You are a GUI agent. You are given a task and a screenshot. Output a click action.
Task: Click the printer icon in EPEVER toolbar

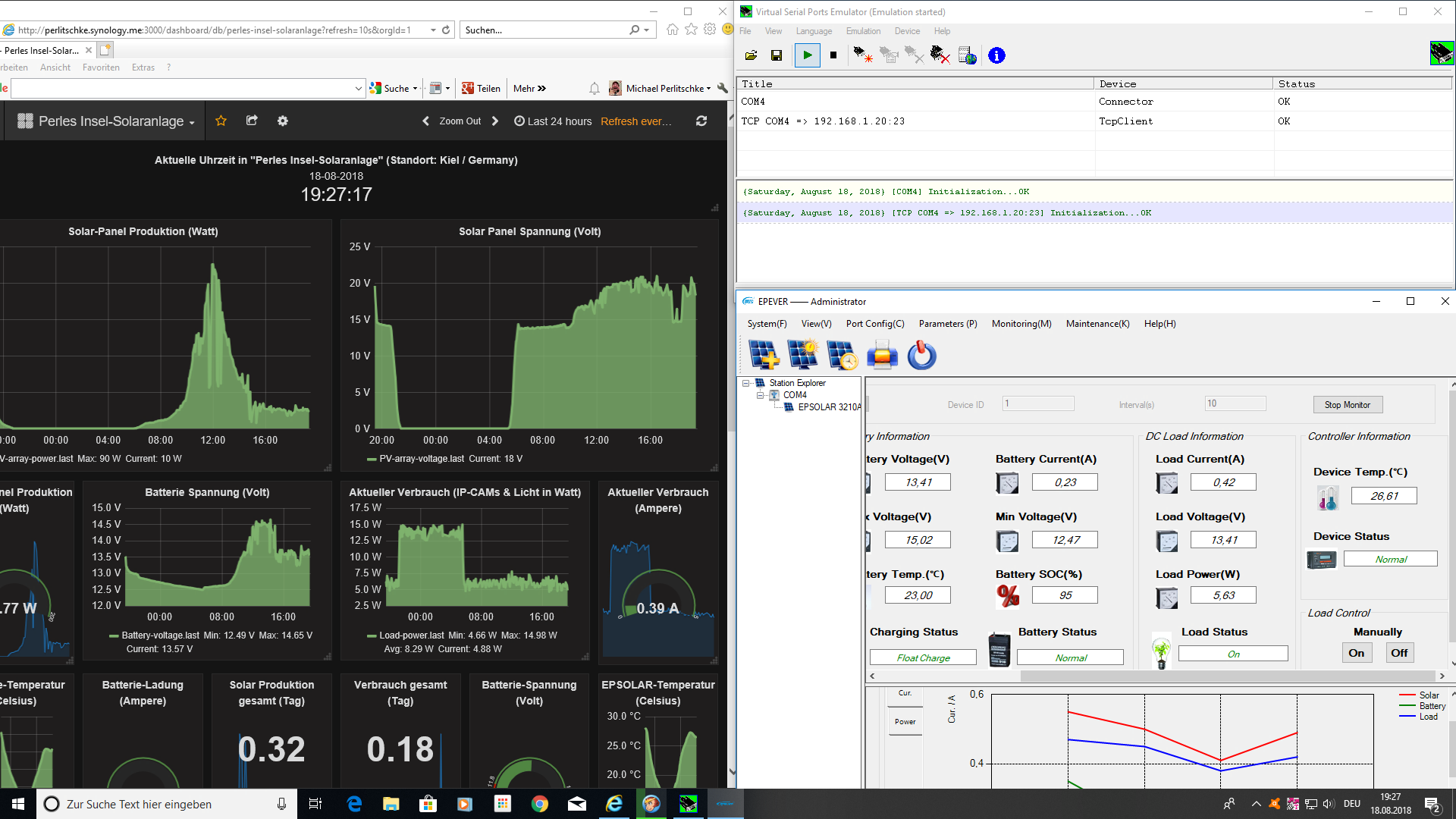[882, 355]
